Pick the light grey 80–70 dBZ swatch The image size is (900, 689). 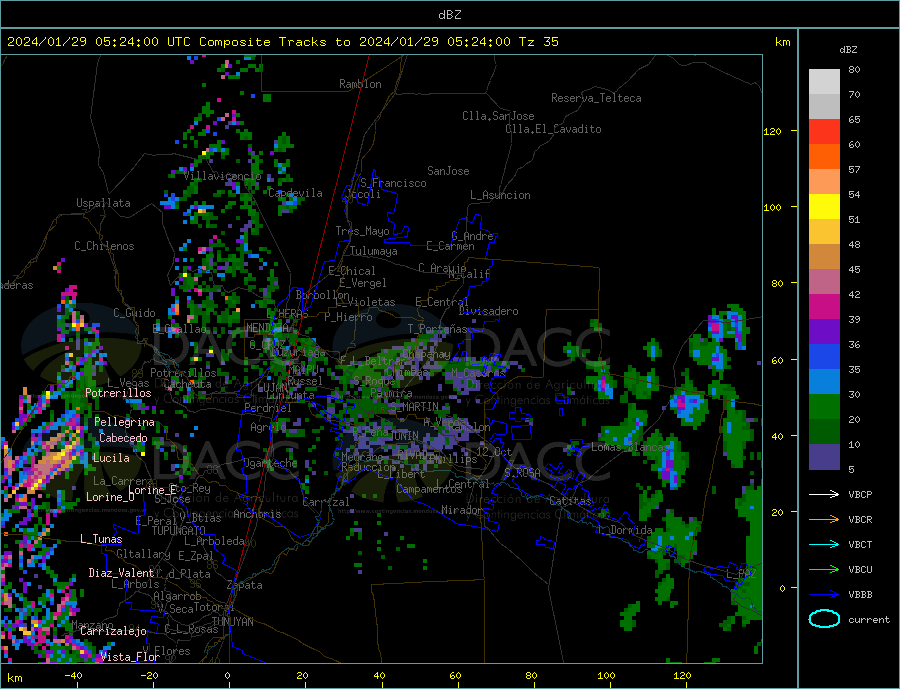click(x=824, y=82)
